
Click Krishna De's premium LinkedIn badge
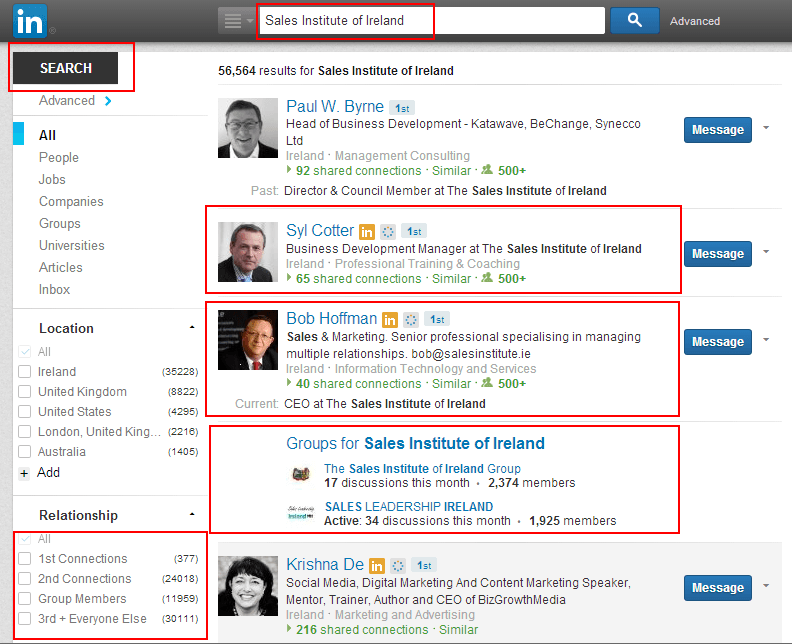[x=377, y=566]
